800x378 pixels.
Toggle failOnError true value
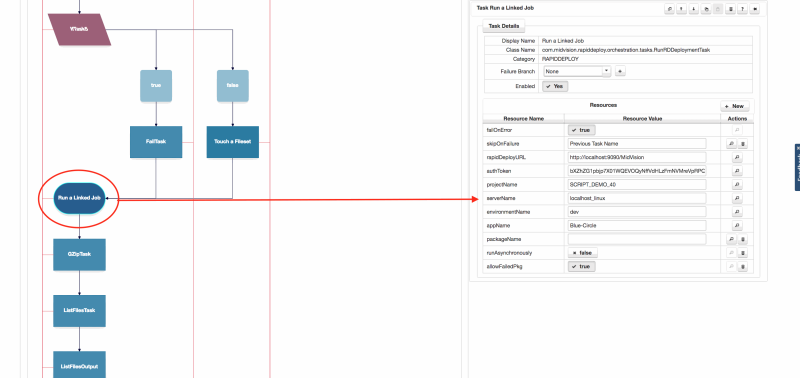coord(582,130)
